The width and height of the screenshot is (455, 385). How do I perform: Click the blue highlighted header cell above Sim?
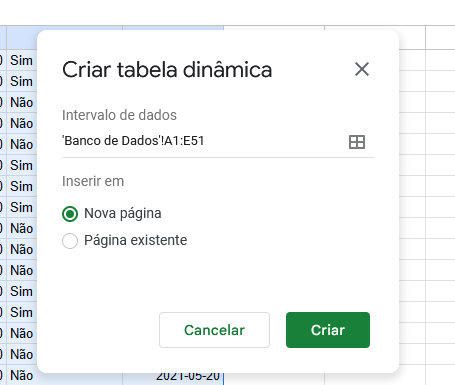point(22,38)
